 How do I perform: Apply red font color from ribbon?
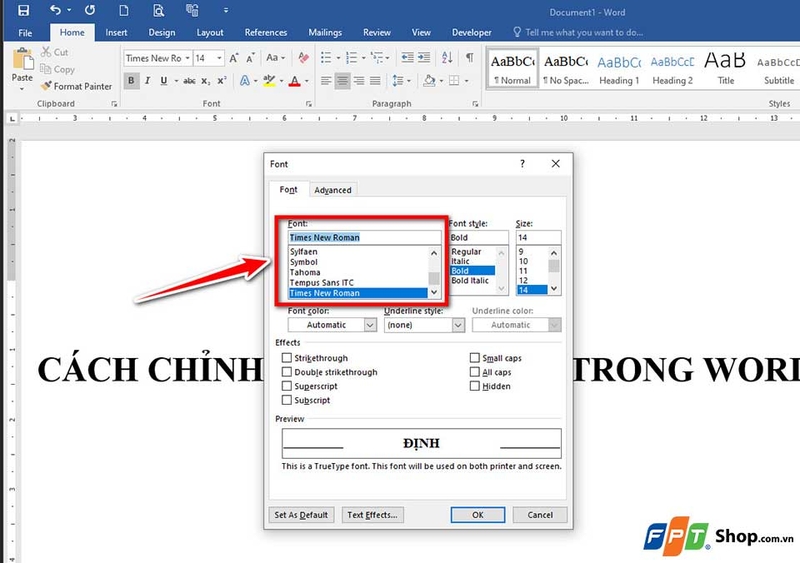tap(294, 81)
